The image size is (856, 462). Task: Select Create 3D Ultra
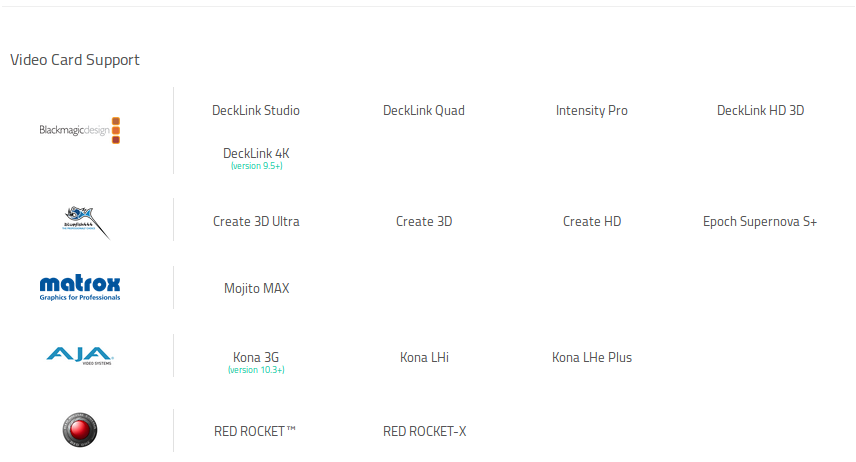tap(256, 221)
